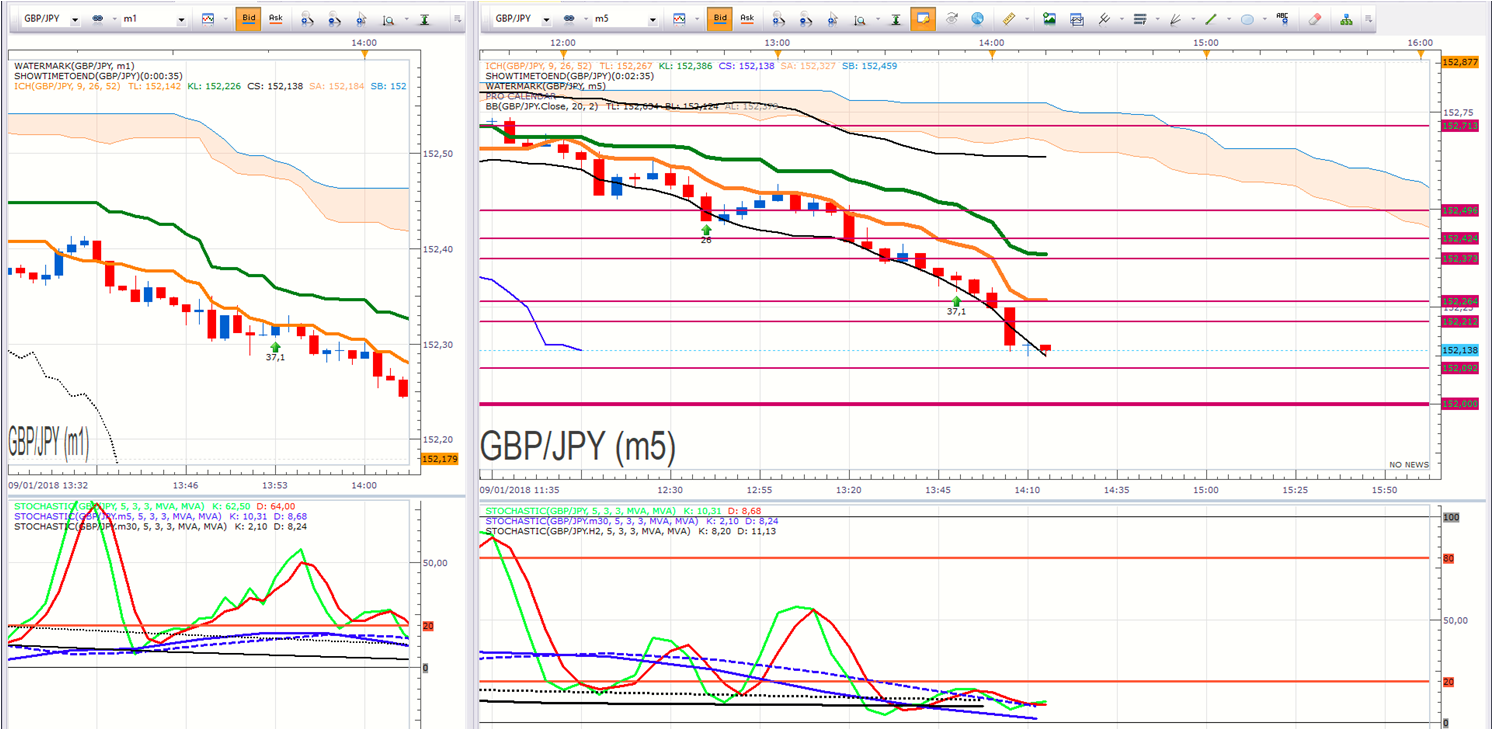Open the m5 toolbar overflow options
1493x730 pixels.
(1370, 19)
